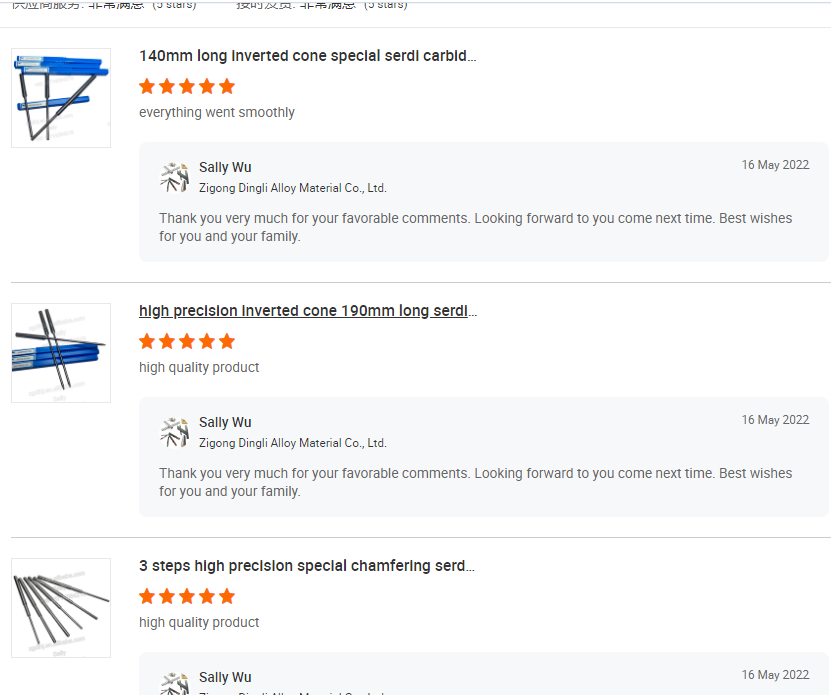Viewport: 831px width, 695px height.
Task: Open 'high precision inverted cone 190mm' product link
Action: pos(307,311)
